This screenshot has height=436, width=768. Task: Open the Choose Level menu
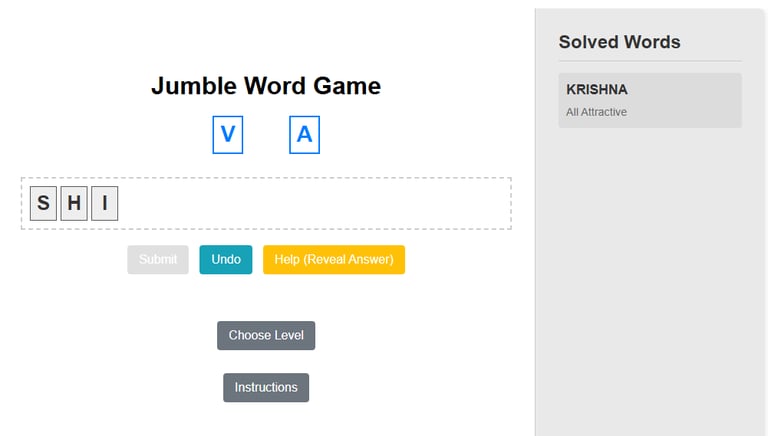pos(266,336)
